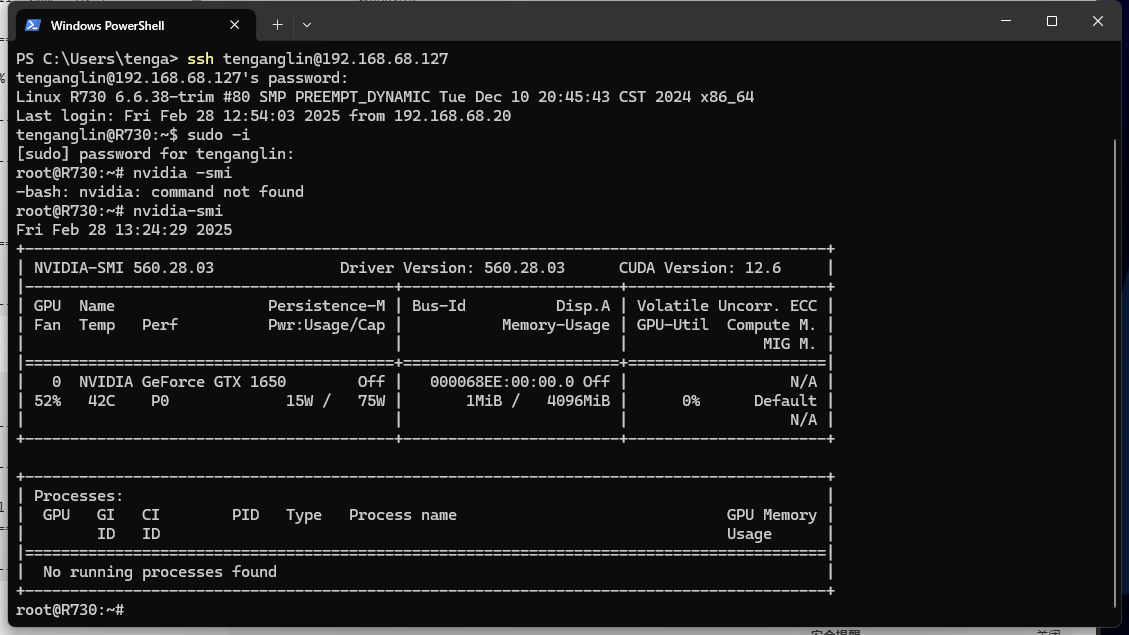
Task: Click the 'Memory-Usage' column header
Action: (x=556, y=325)
